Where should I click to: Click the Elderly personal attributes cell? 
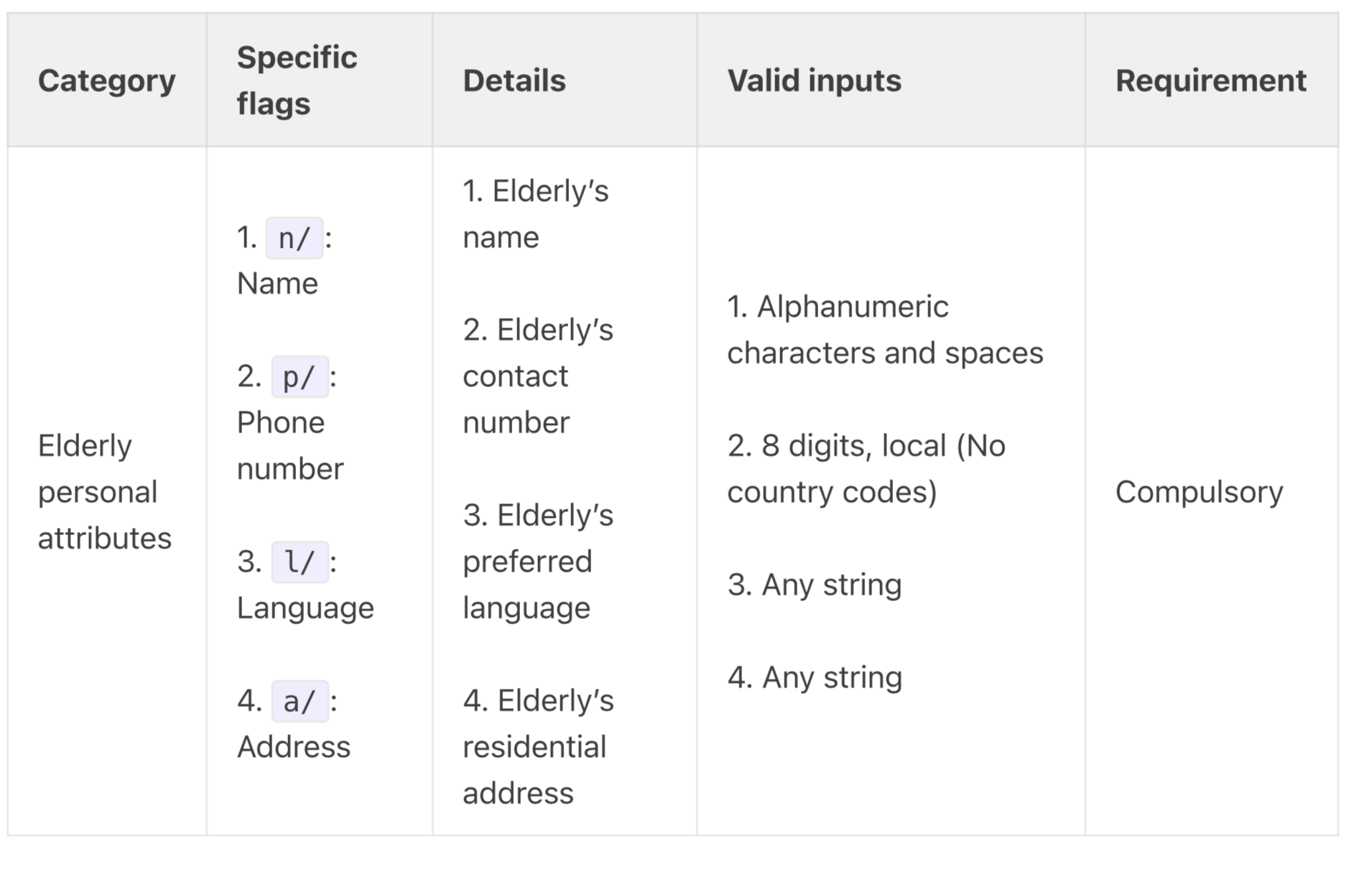104,492
